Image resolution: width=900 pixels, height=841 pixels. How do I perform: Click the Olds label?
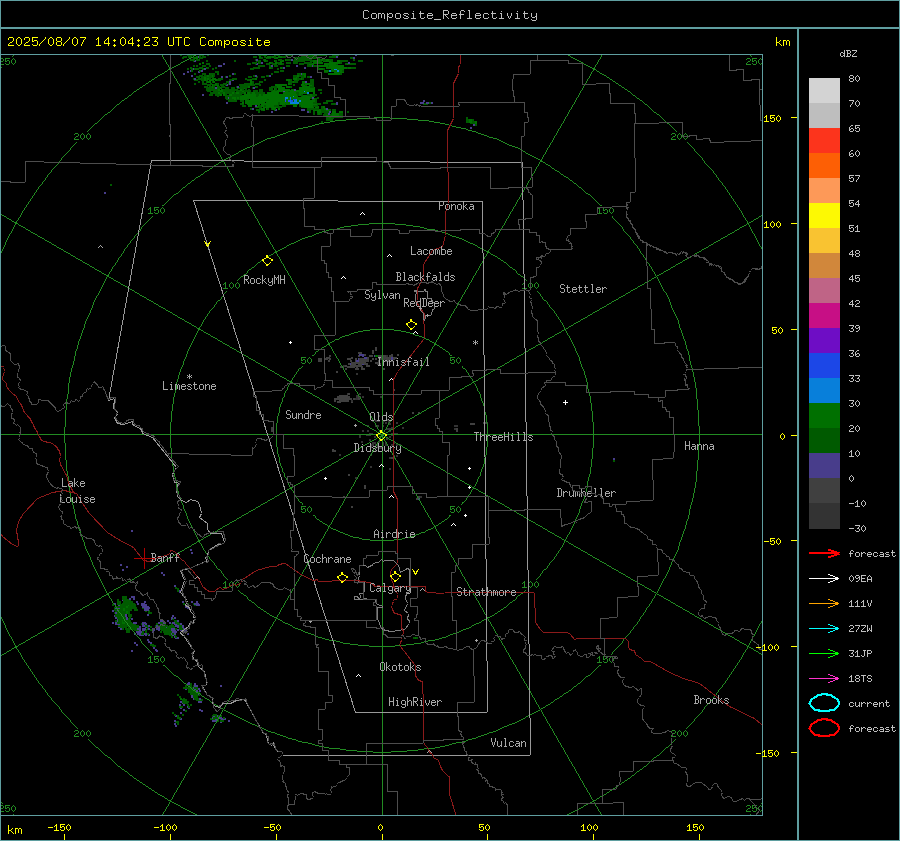click(x=381, y=417)
